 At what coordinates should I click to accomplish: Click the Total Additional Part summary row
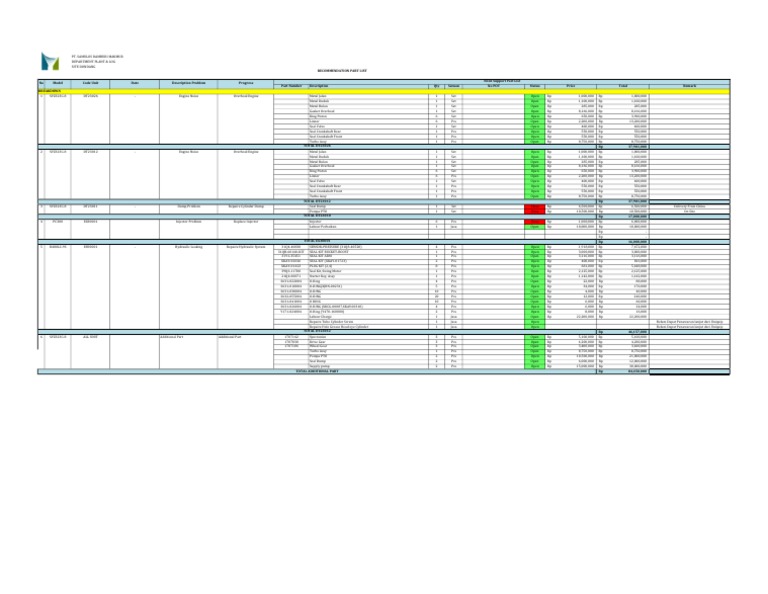[x=384, y=371]
